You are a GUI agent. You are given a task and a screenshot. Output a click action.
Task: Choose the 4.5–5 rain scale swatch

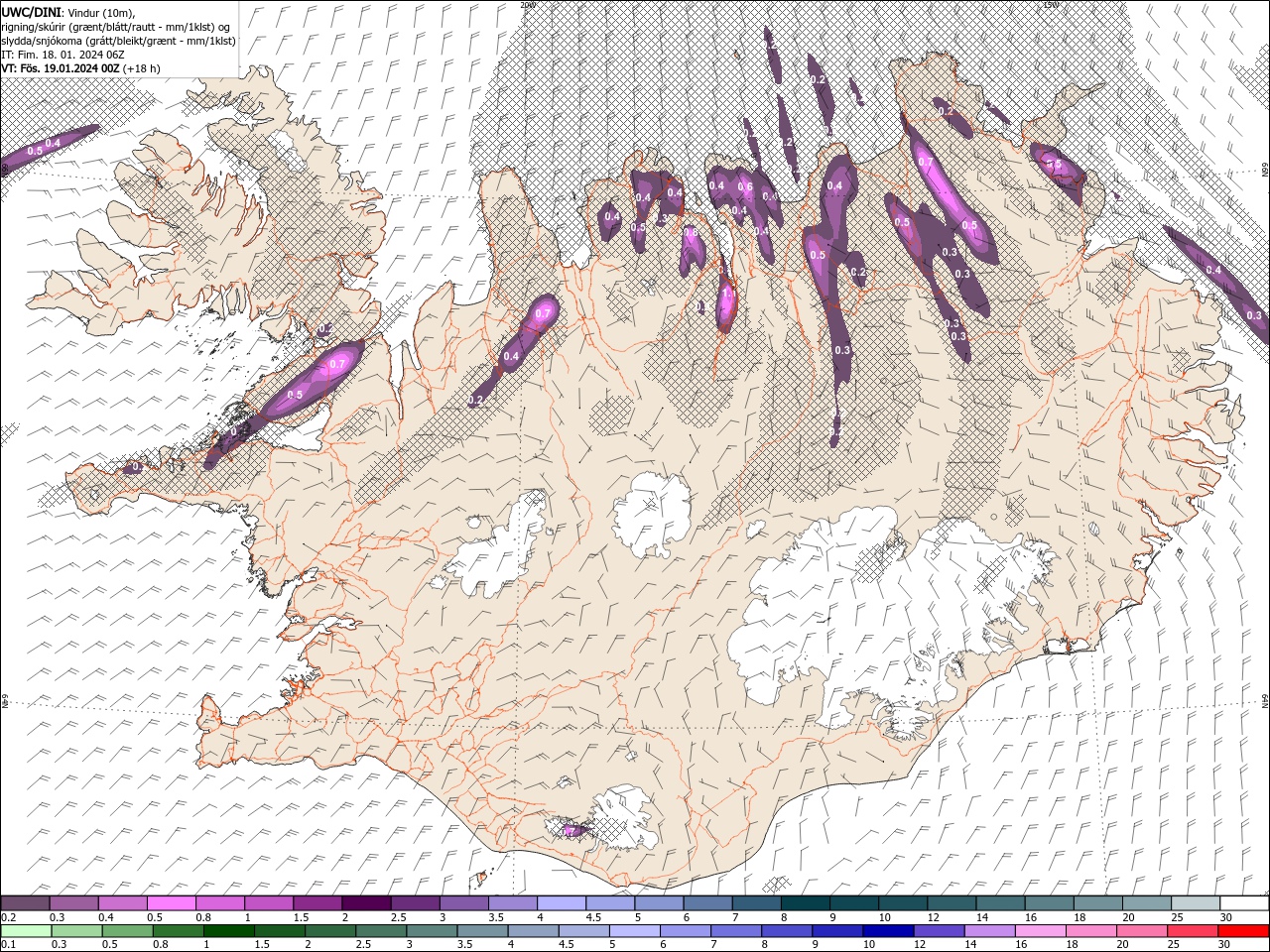583,931
